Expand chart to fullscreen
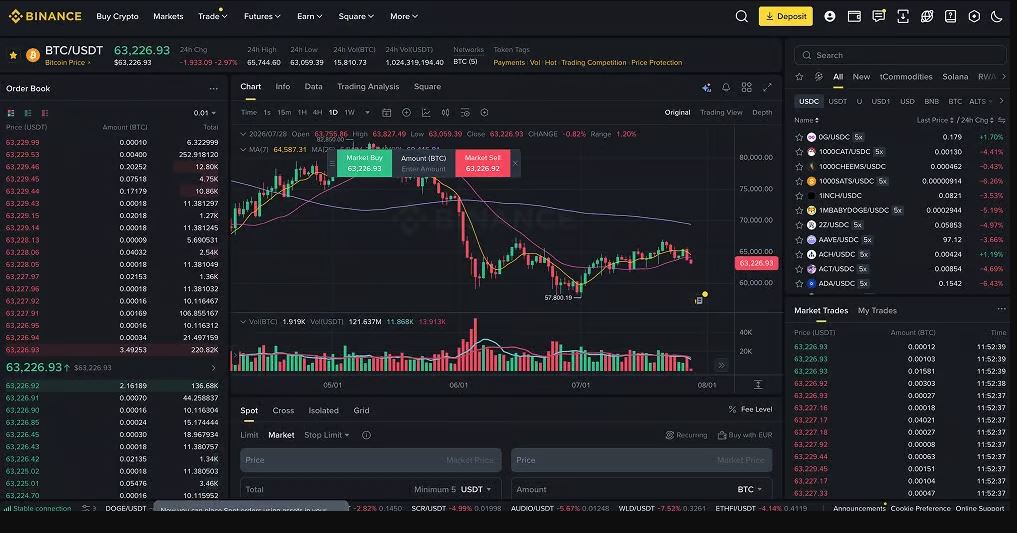1017x533 pixels. tap(767, 87)
